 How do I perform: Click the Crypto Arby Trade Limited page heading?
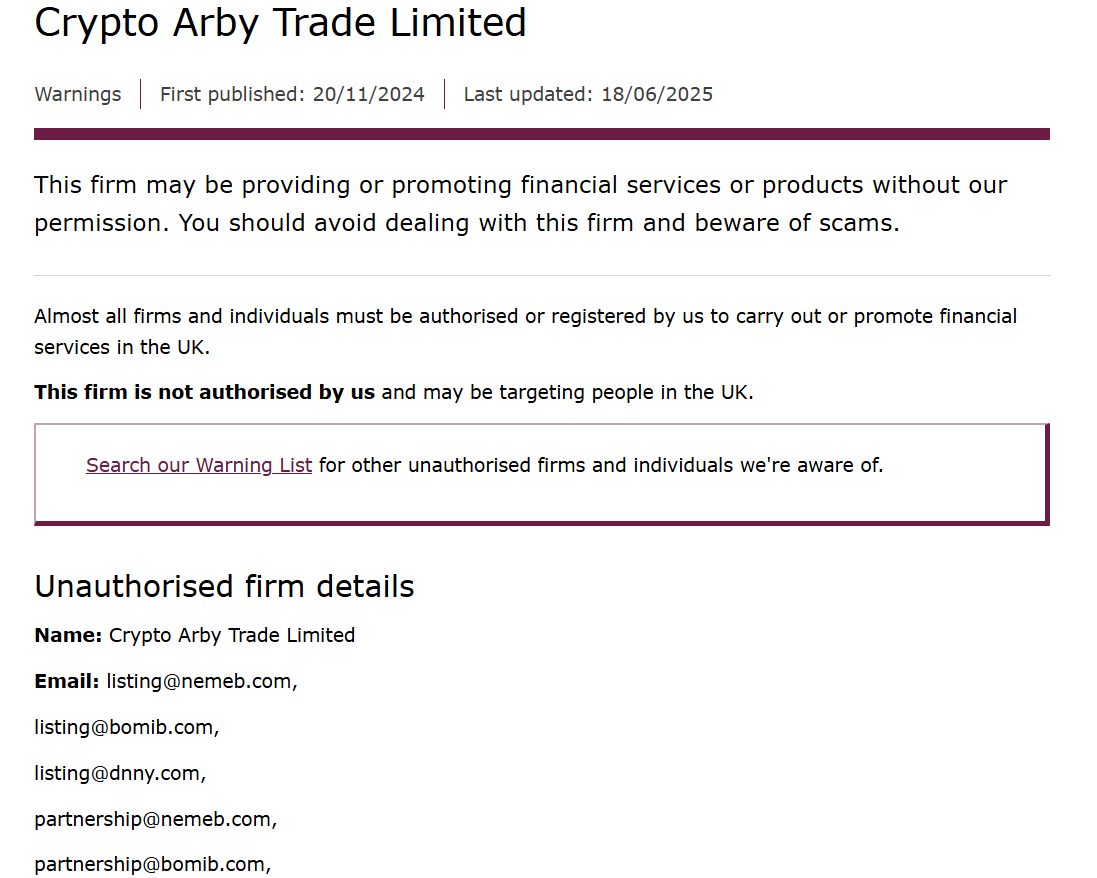[x=280, y=23]
